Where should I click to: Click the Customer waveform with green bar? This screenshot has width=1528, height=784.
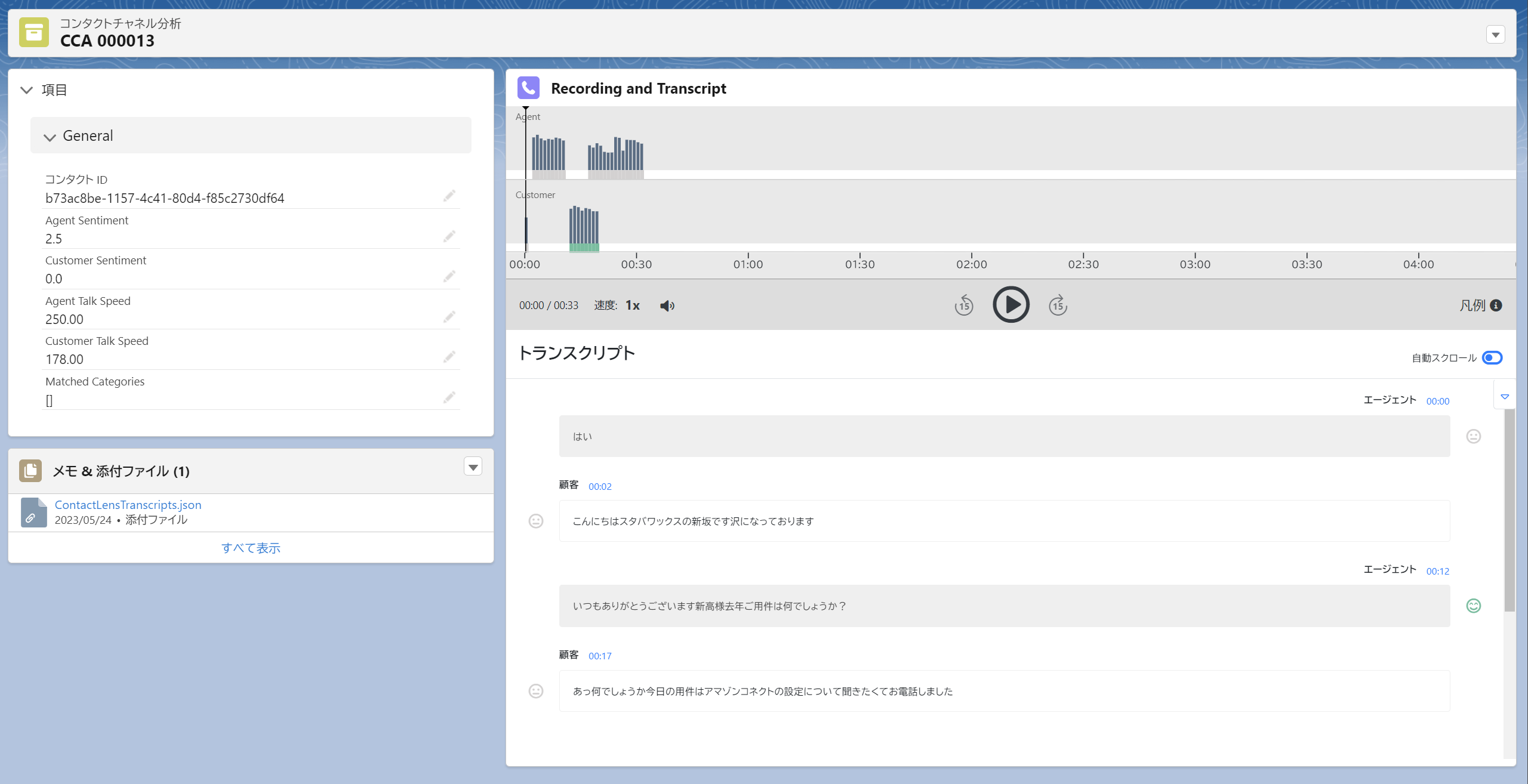(x=584, y=229)
